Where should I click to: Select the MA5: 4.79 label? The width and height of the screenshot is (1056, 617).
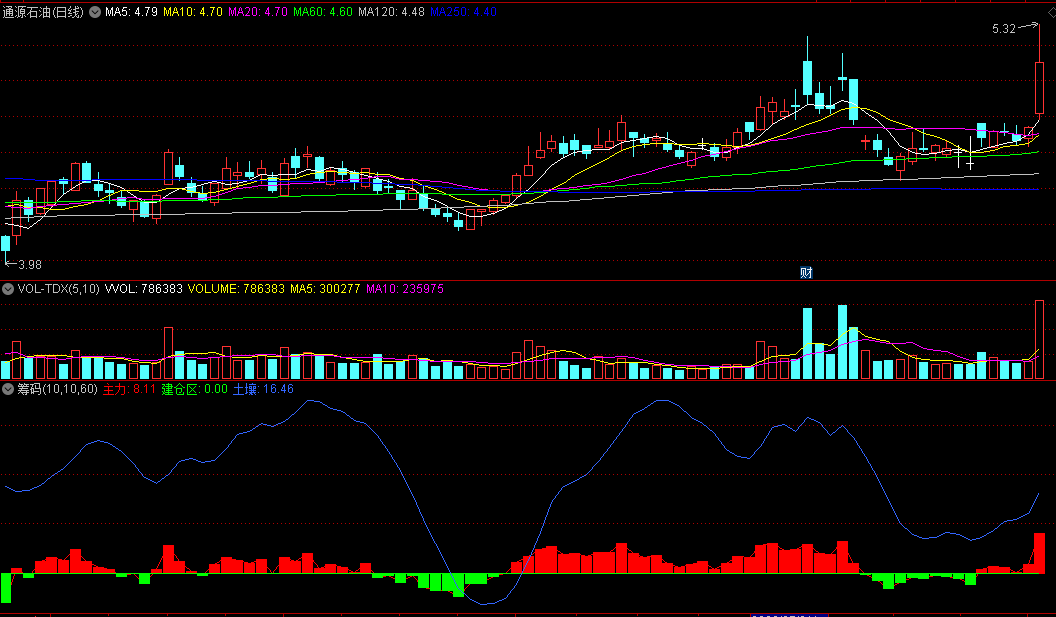131,12
